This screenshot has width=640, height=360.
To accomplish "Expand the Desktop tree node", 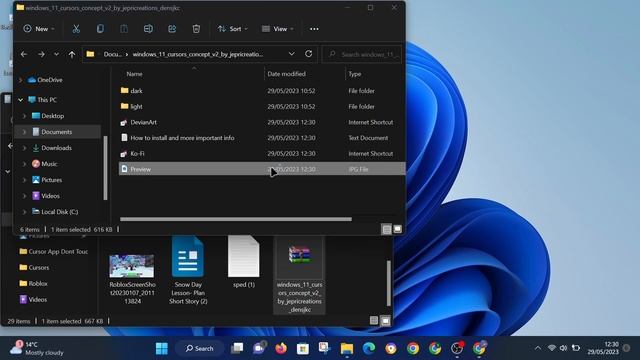I will [24, 116].
